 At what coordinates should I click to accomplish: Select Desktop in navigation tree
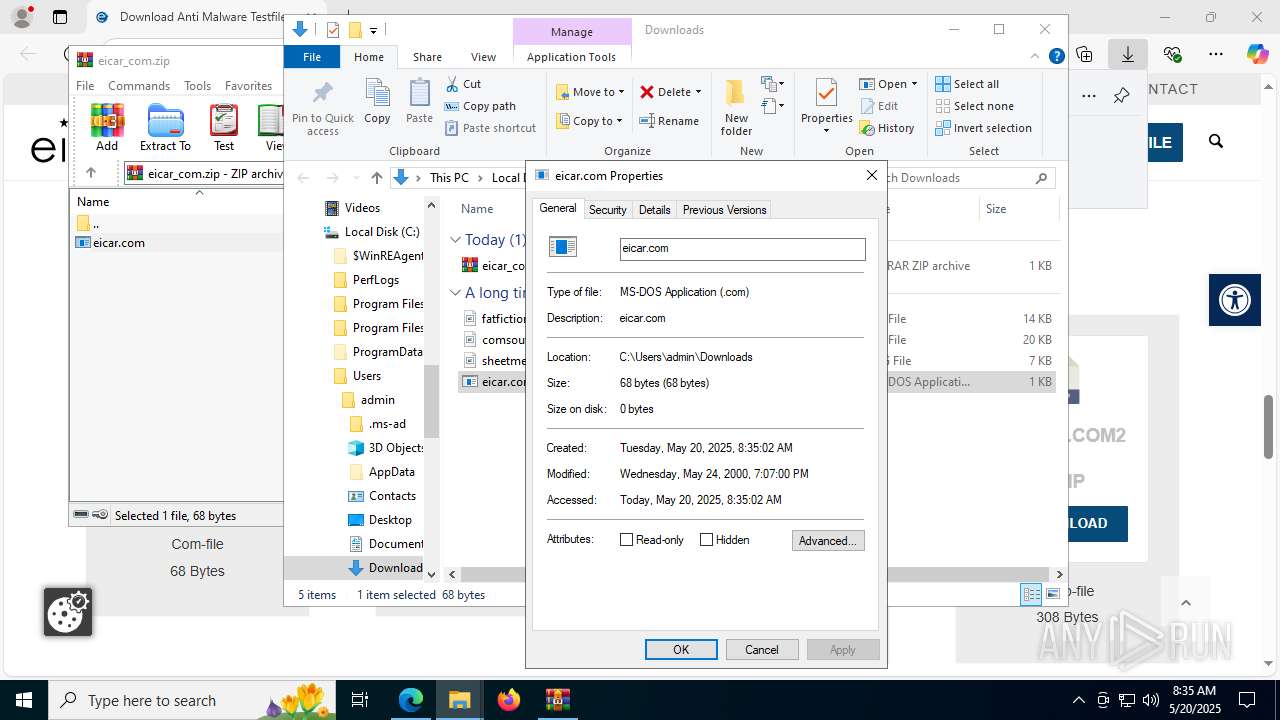(390, 520)
